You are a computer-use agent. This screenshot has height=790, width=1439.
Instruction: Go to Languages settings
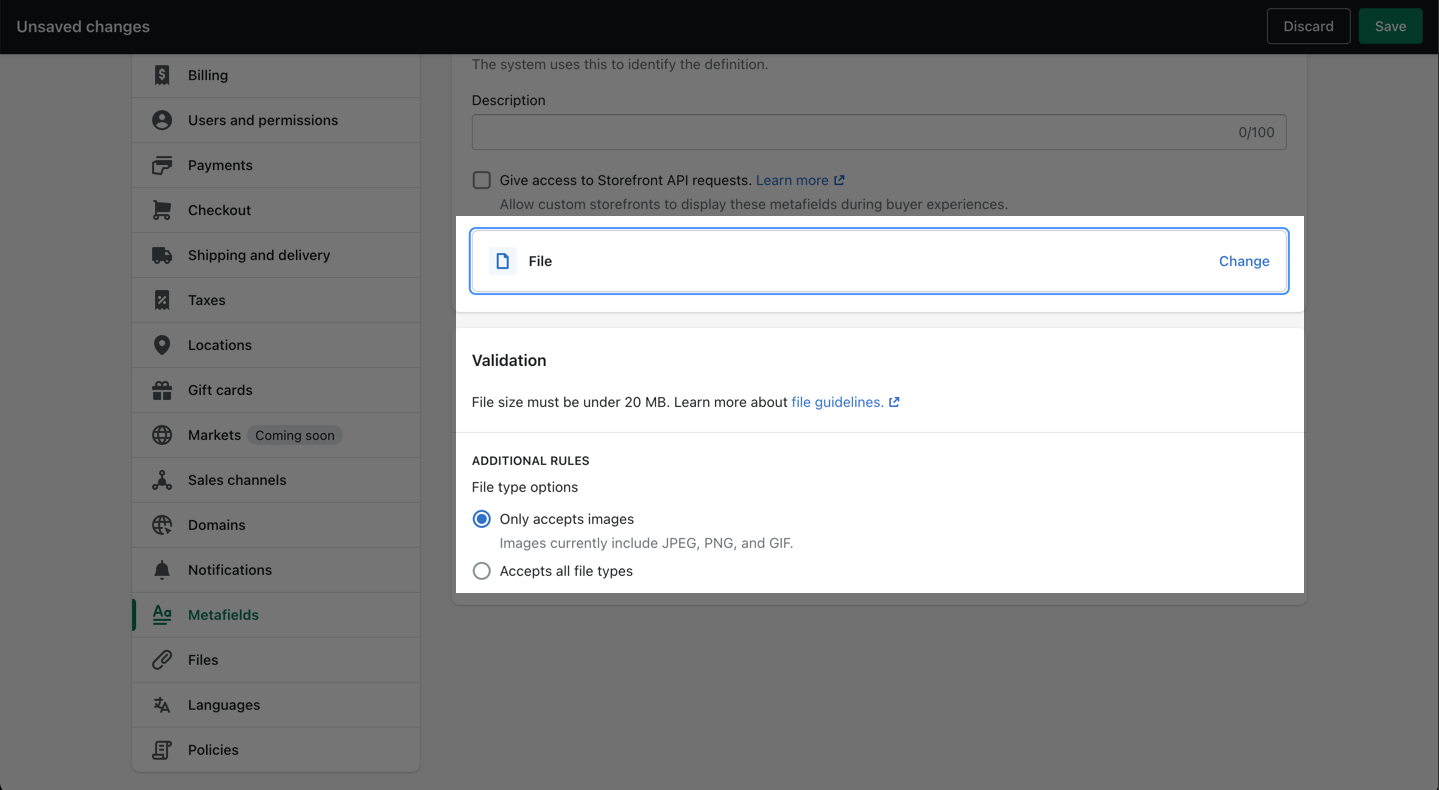(276, 705)
